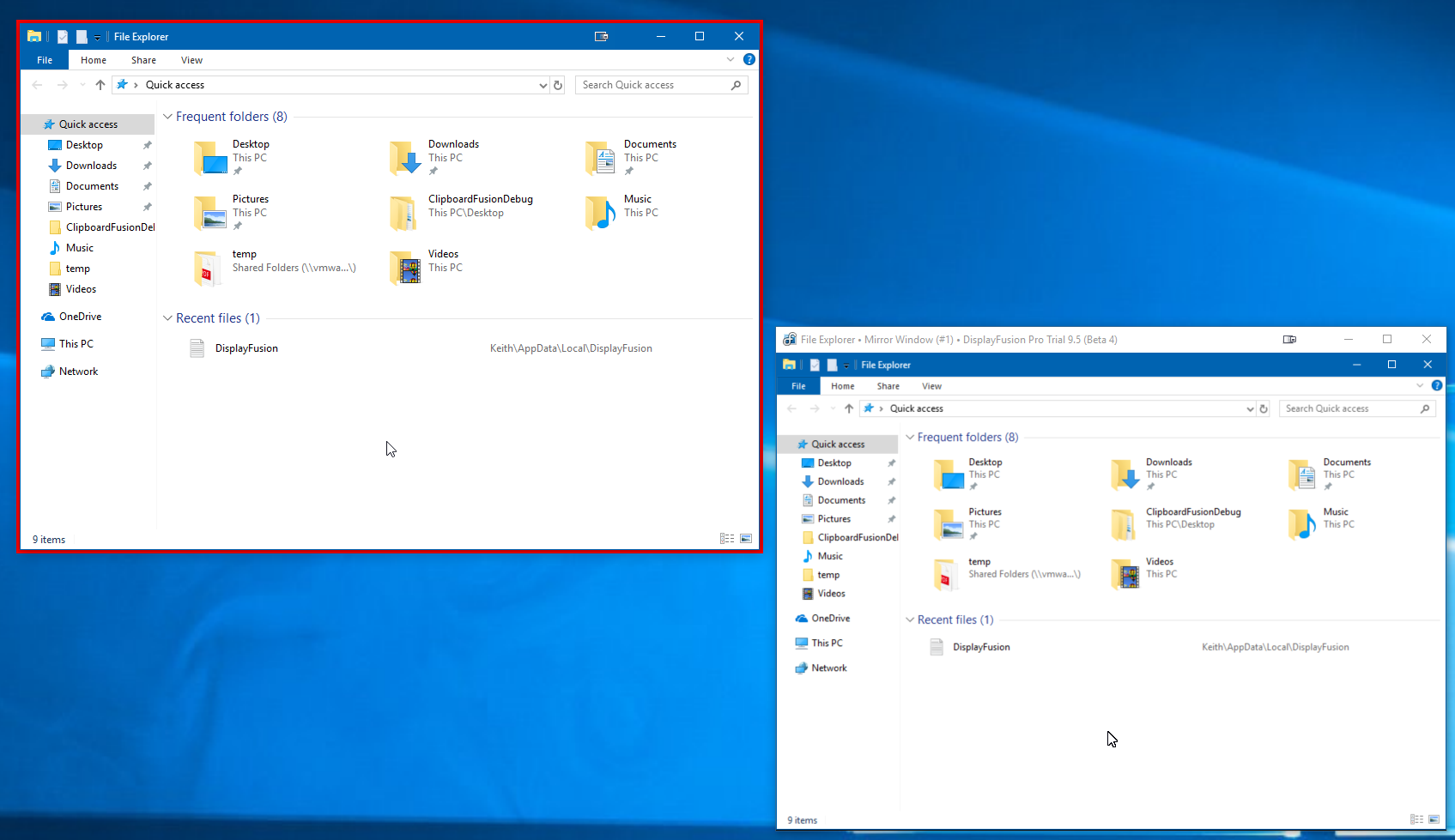Open DisplayFusion recent file in the red-bordered window
Screen dimensions: 1455x840
(x=246, y=348)
